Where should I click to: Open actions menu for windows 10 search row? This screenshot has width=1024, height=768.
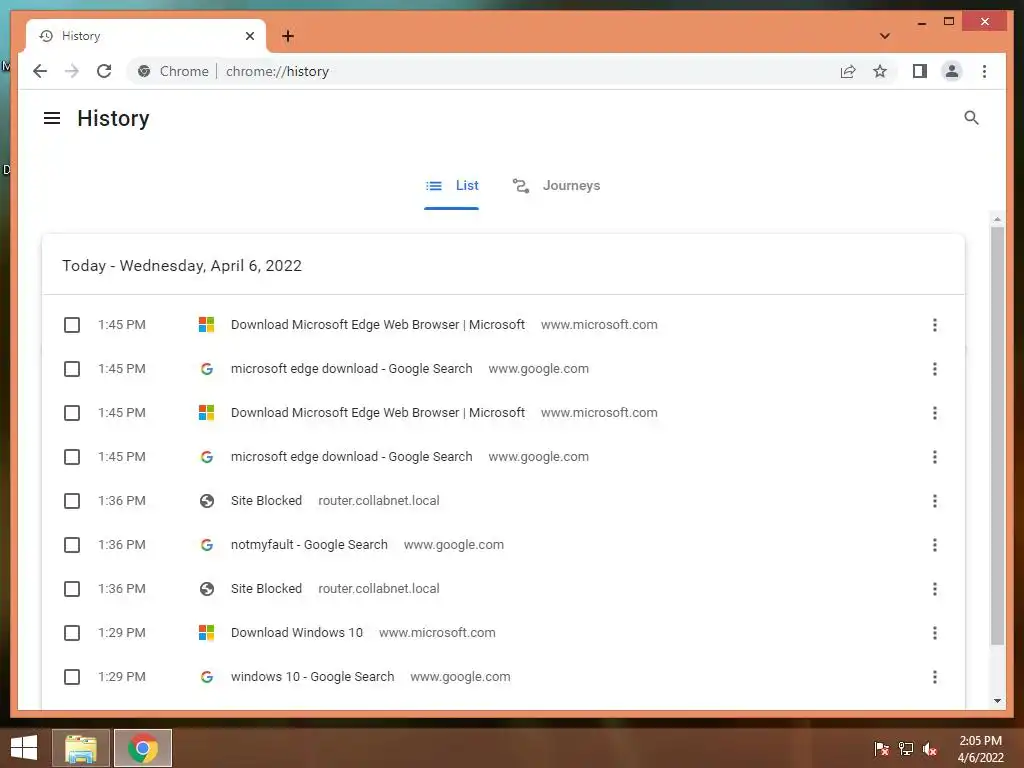[935, 677]
